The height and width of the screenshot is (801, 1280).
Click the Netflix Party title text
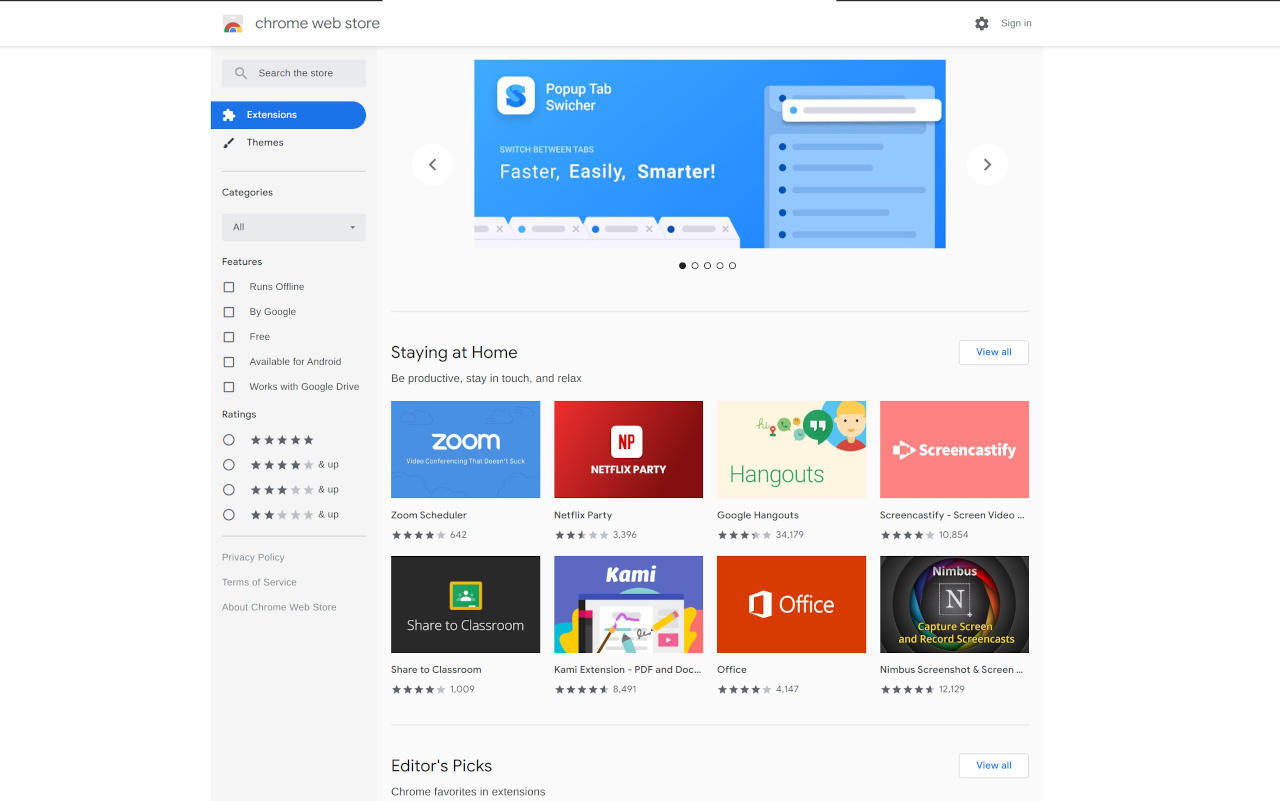tap(583, 515)
